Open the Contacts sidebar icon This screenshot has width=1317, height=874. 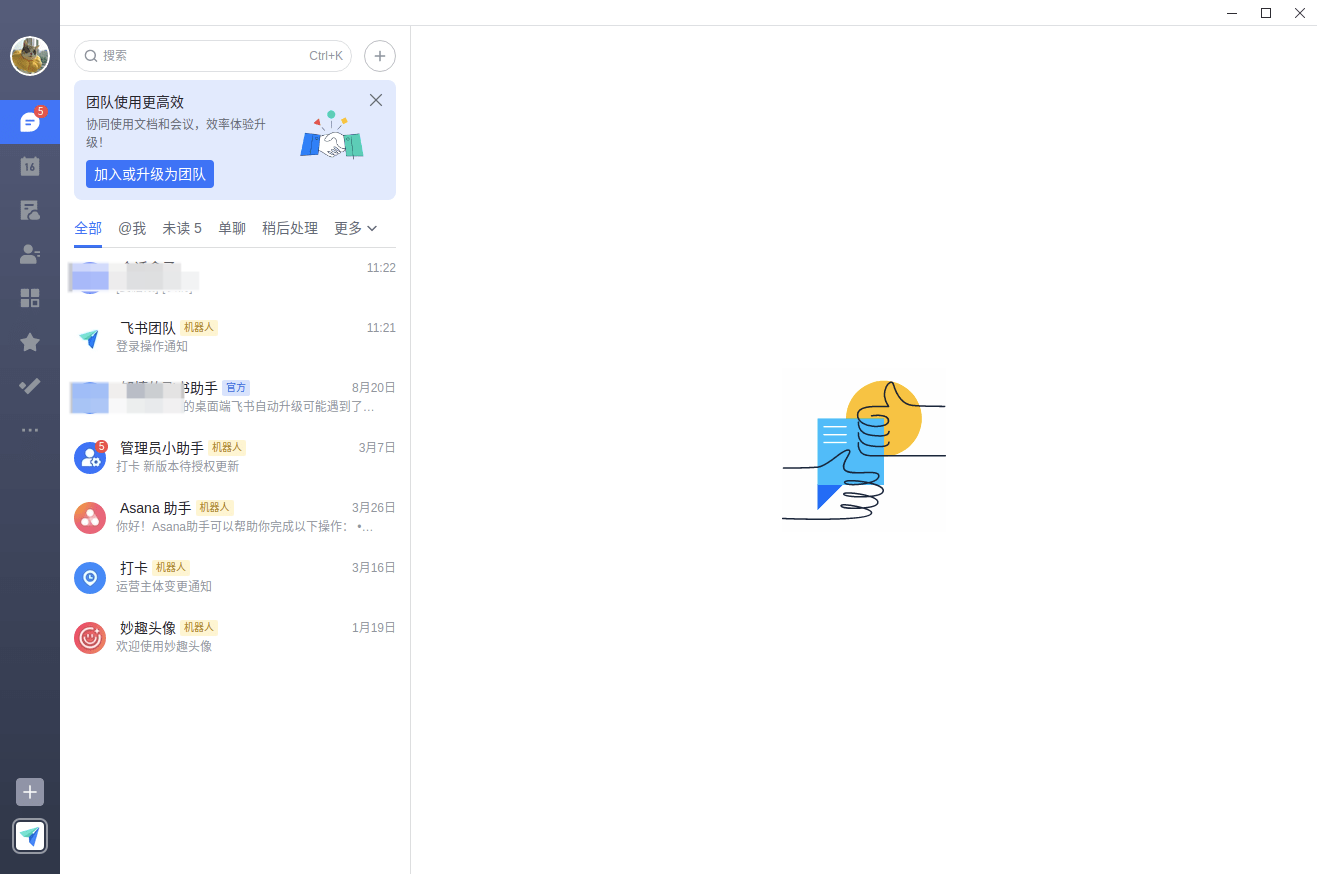30,254
